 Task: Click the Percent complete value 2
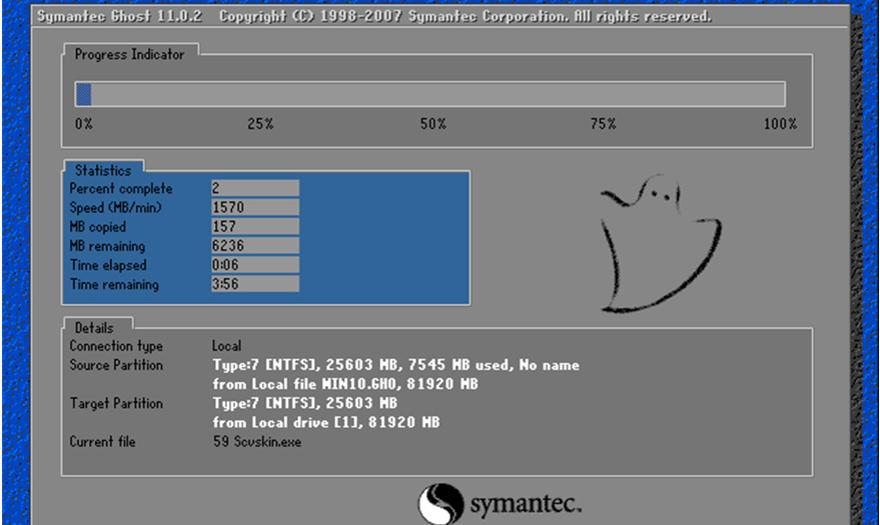coord(255,188)
